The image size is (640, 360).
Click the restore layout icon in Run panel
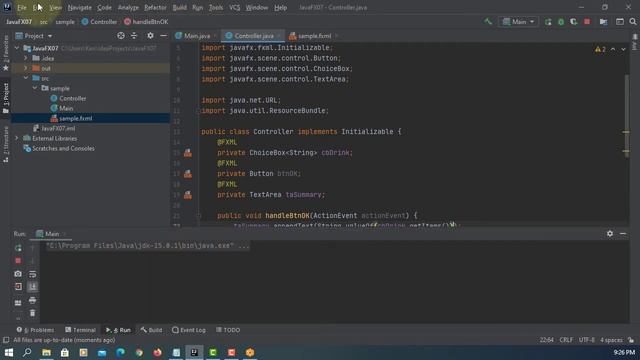tap(18, 303)
